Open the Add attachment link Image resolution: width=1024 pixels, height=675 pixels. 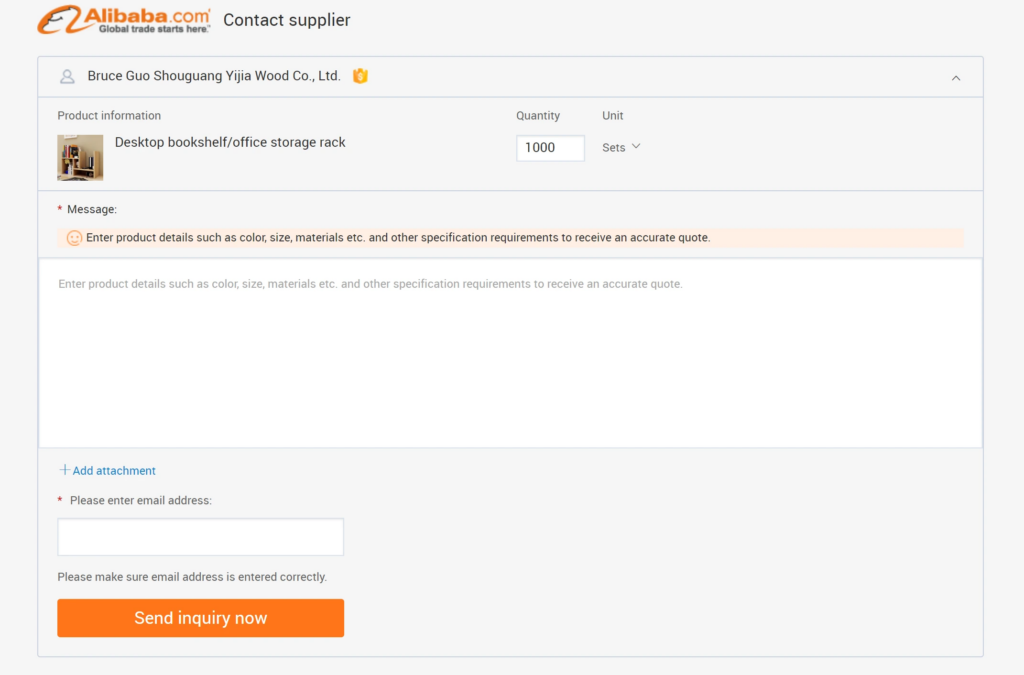(x=113, y=470)
